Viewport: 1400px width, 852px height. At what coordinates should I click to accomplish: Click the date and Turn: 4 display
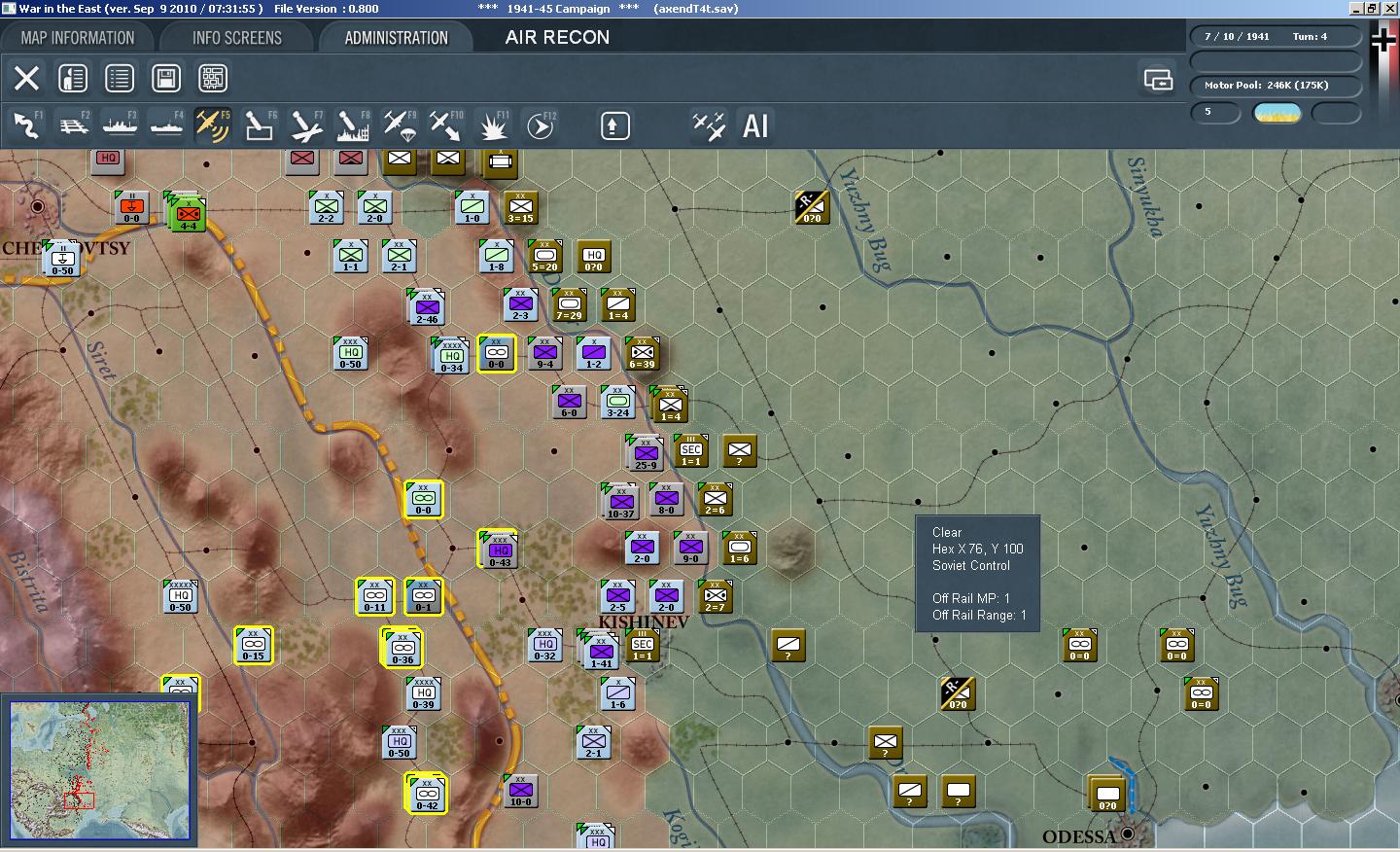pyautogui.click(x=1276, y=36)
